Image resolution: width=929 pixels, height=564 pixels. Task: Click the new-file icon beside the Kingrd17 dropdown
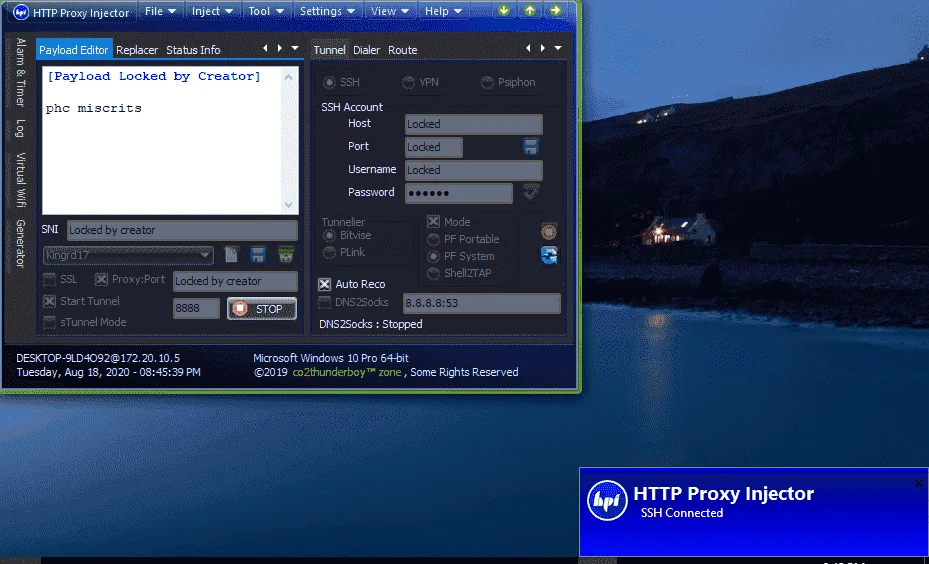click(x=231, y=255)
